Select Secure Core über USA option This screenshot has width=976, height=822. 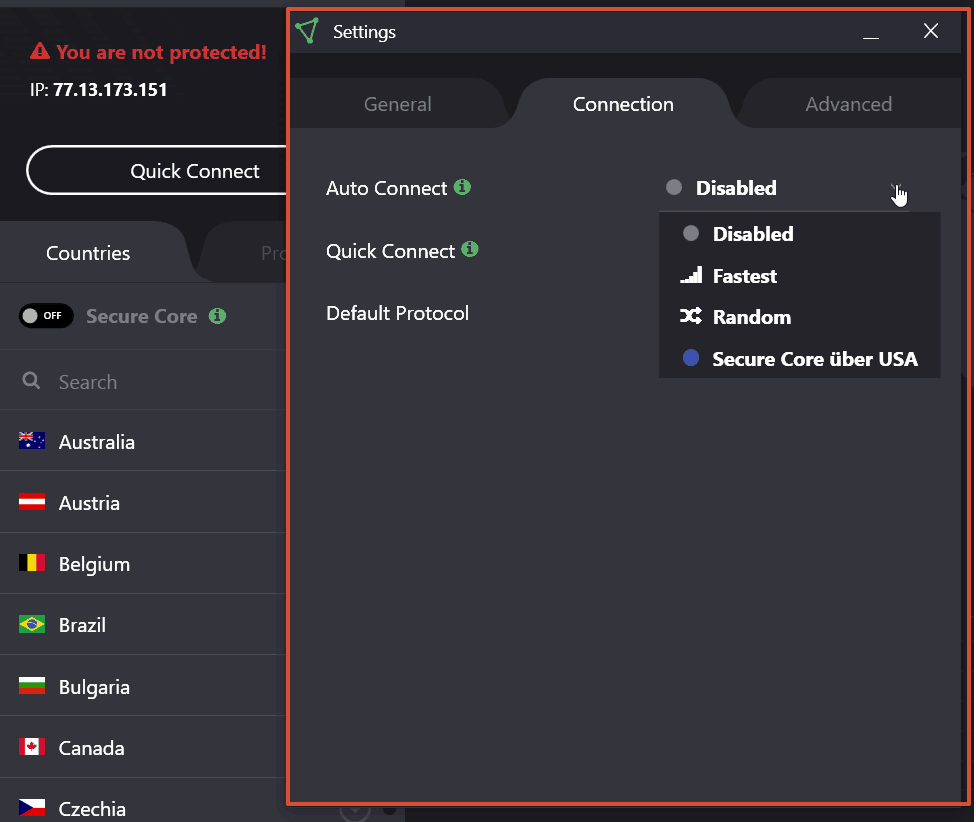click(799, 359)
